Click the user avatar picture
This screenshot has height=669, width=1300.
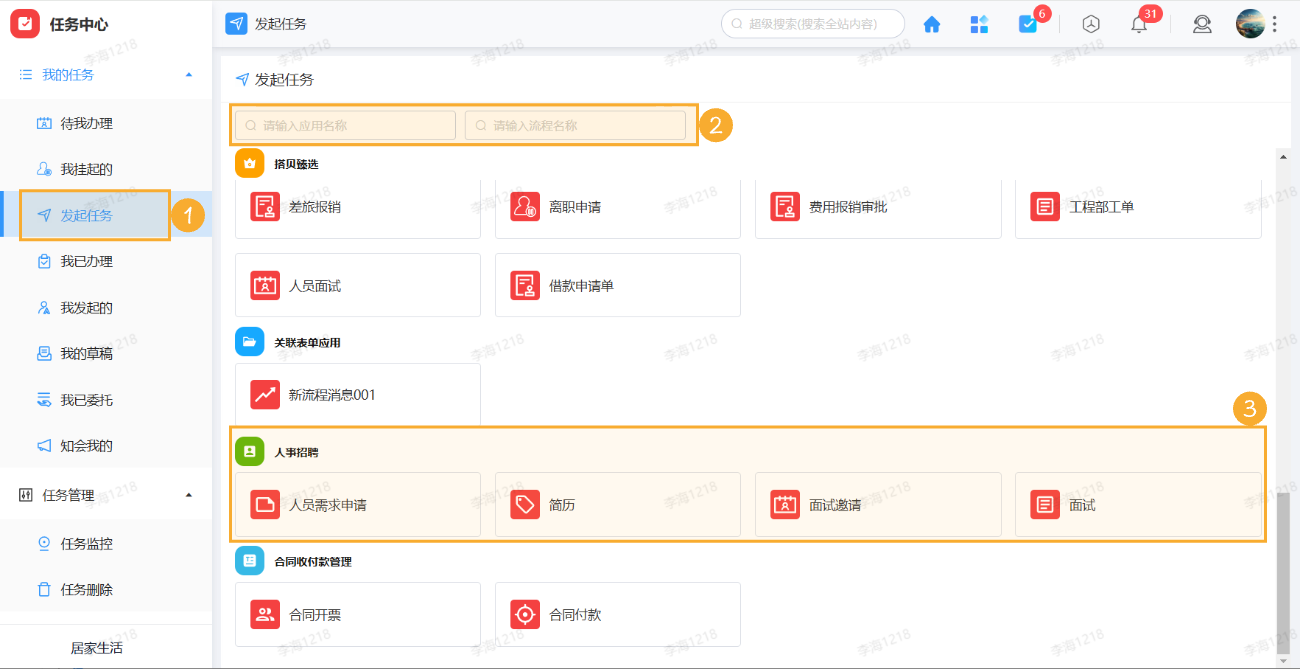click(x=1250, y=24)
